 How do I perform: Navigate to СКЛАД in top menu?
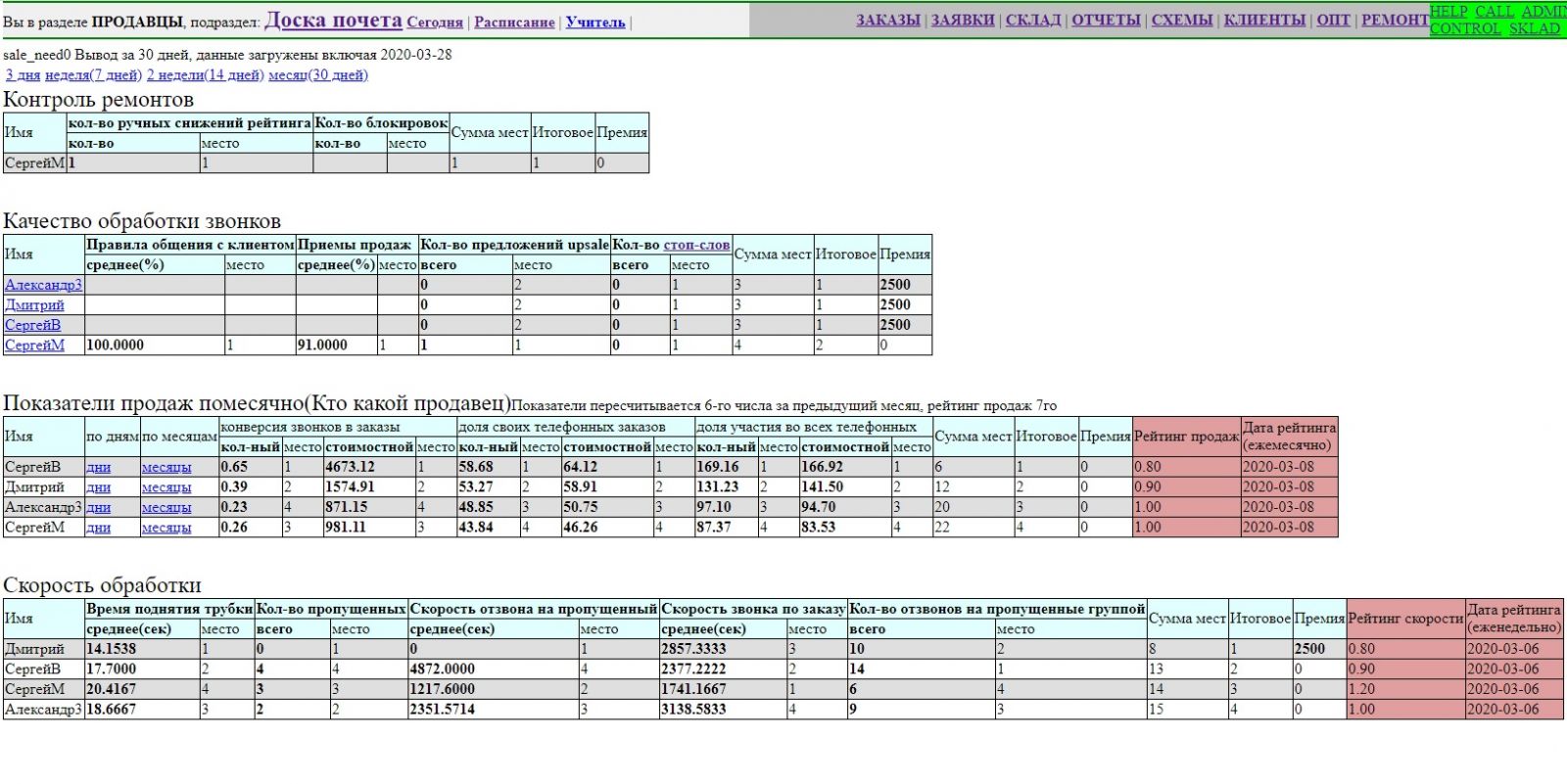tap(1032, 20)
